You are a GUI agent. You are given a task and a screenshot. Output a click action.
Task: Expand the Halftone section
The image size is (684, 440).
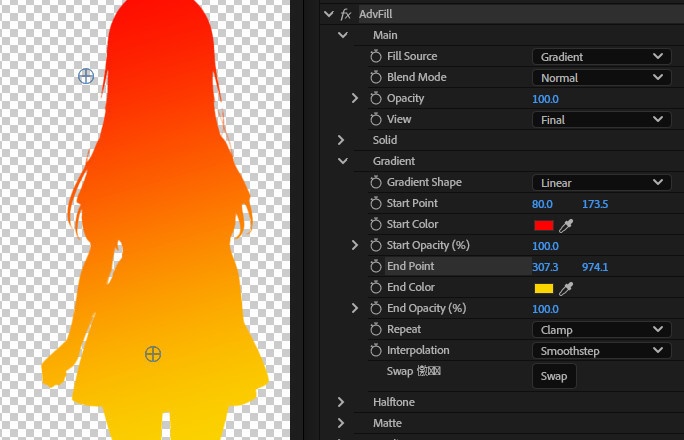[x=341, y=402]
